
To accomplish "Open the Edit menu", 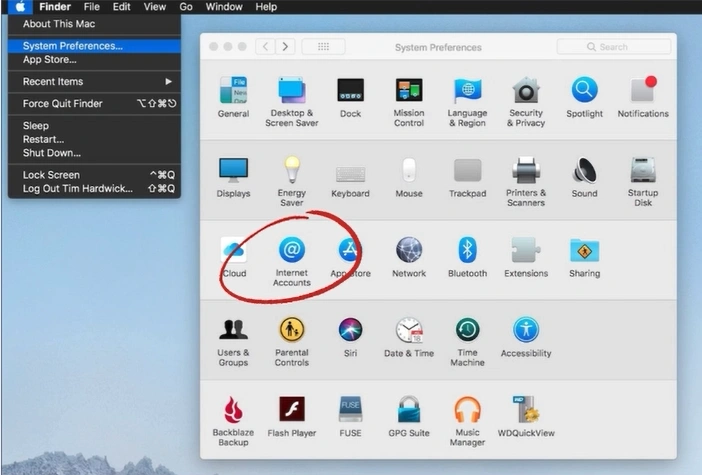I will 121,7.
